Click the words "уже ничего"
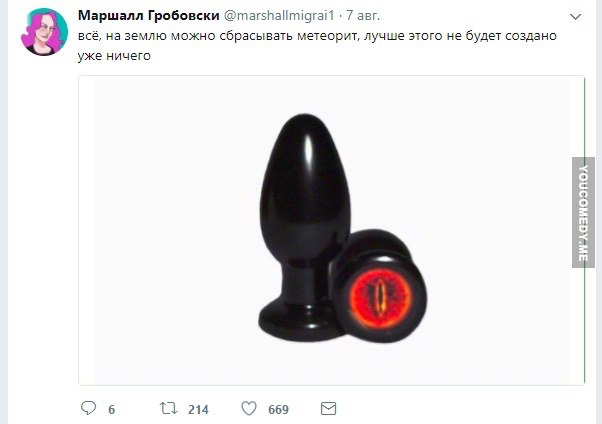The width and height of the screenshot is (602, 424). point(114,56)
